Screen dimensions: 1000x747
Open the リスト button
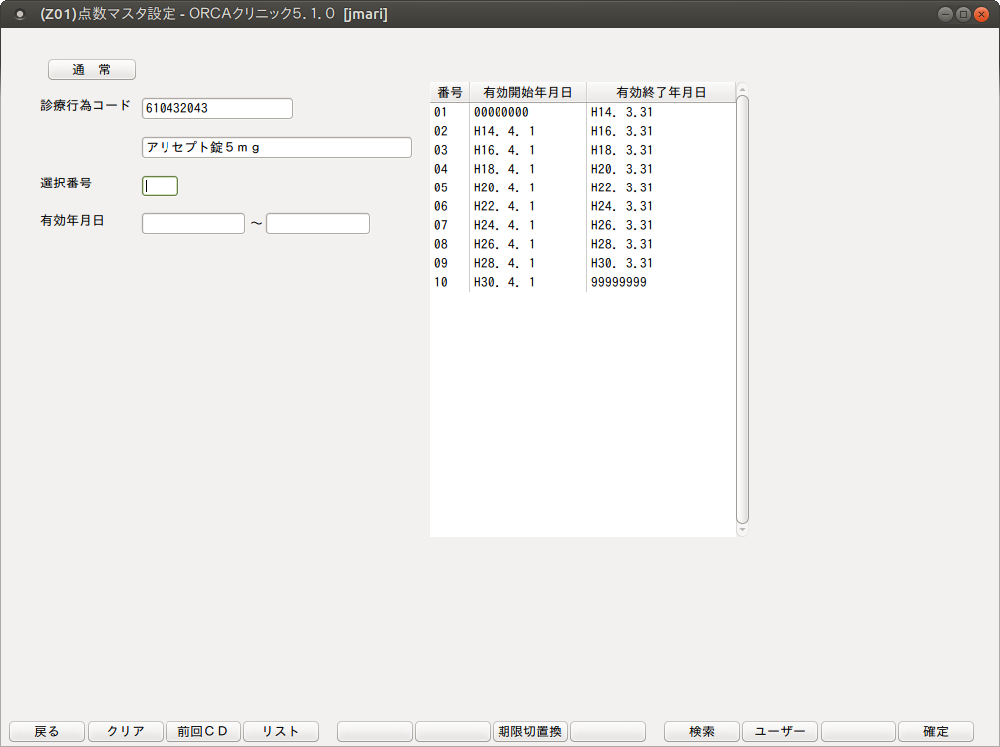pyautogui.click(x=281, y=731)
